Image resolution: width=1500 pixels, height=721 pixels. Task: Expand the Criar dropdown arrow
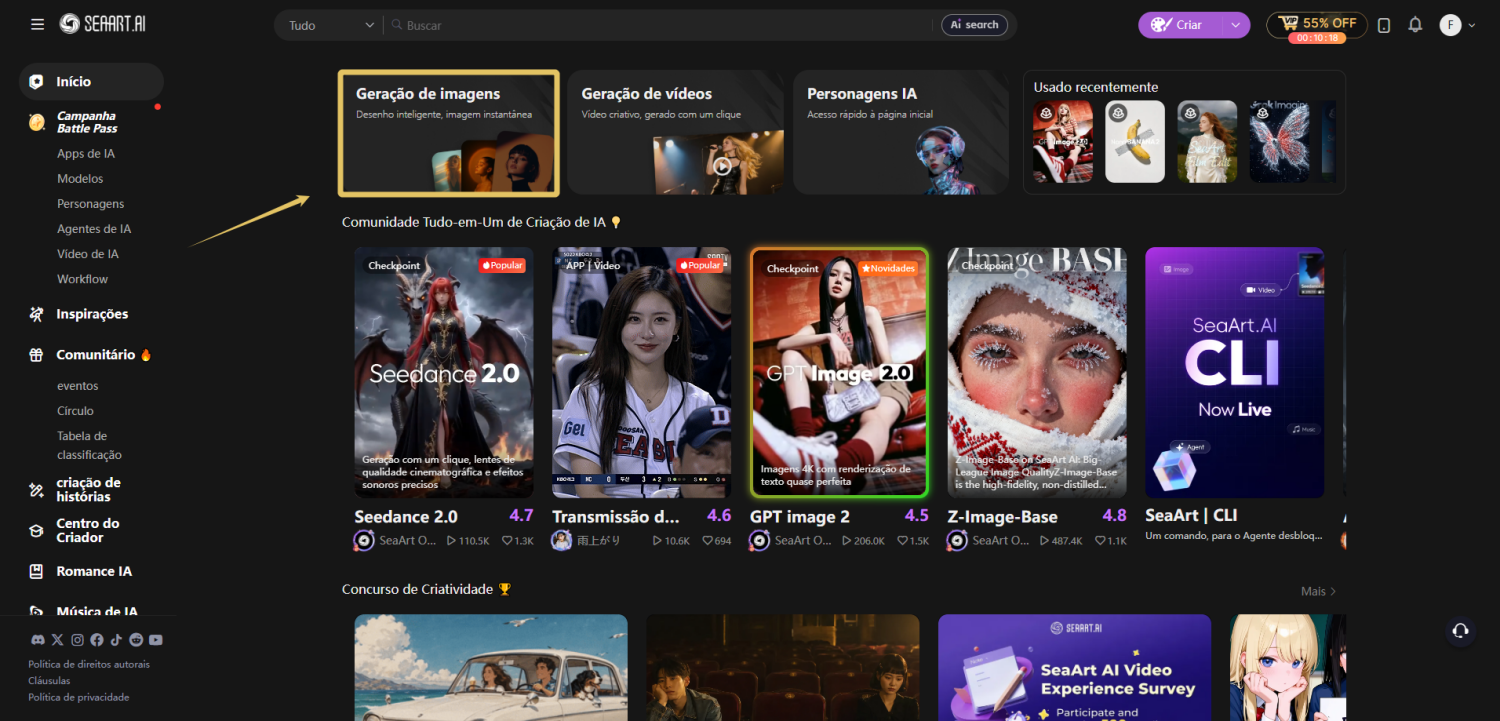pyautogui.click(x=1236, y=25)
